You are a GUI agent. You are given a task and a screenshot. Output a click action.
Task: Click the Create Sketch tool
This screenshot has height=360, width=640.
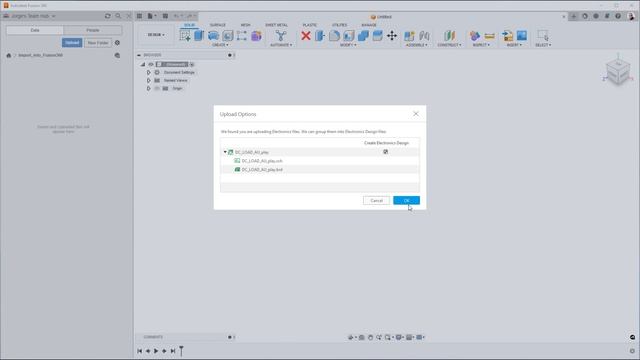[185, 36]
